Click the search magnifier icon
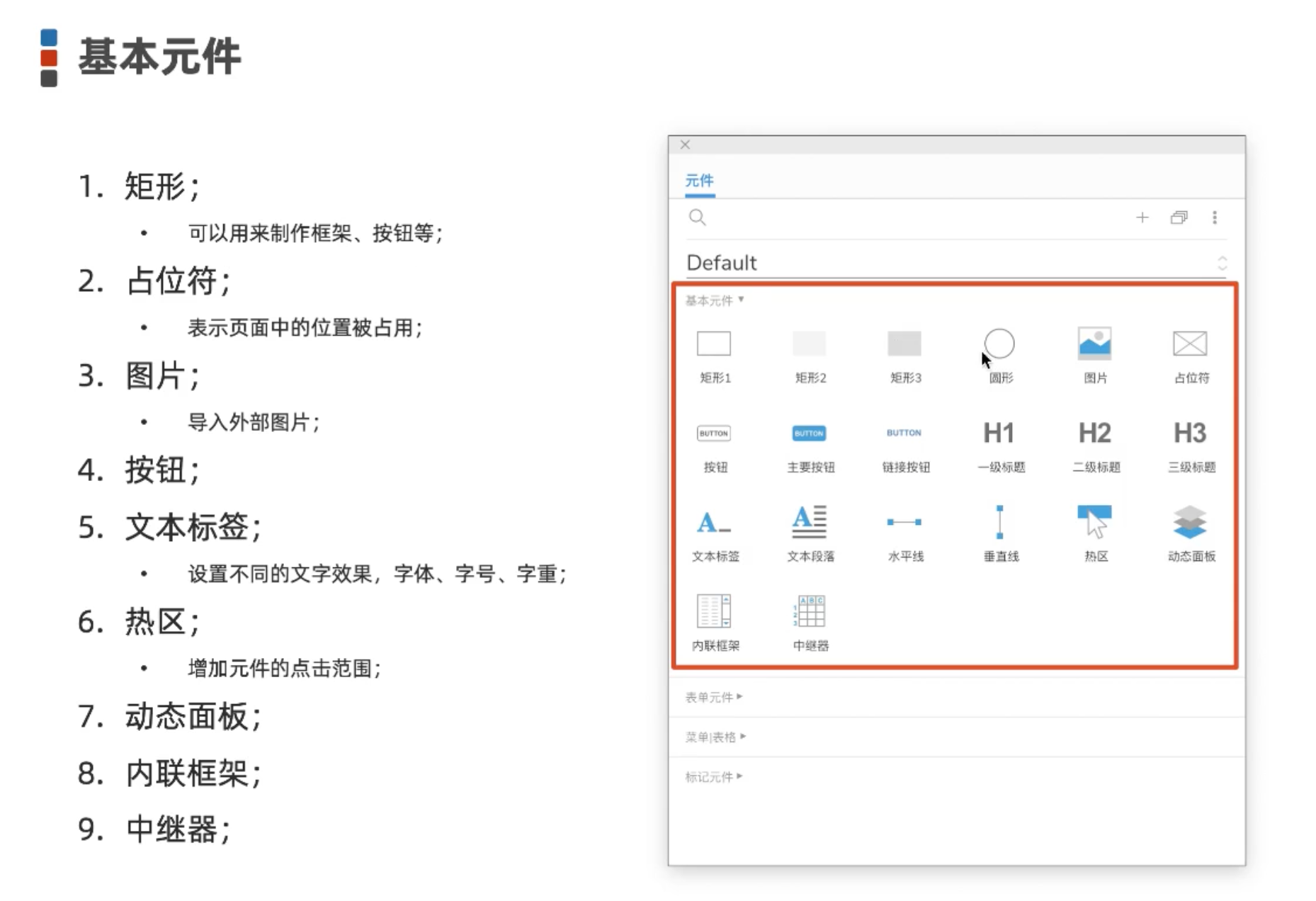The image size is (1316, 901). tap(697, 217)
